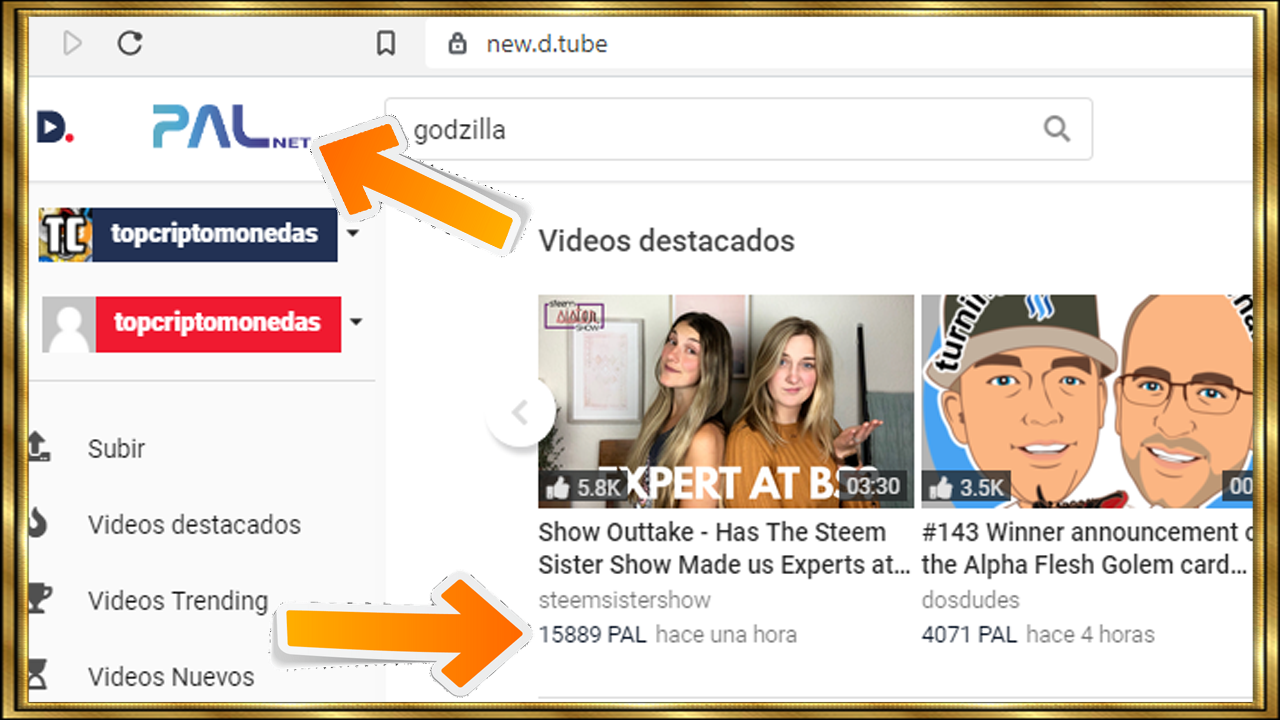1280x720 pixels.
Task: Open the DTube home logo
Action: tap(55, 127)
